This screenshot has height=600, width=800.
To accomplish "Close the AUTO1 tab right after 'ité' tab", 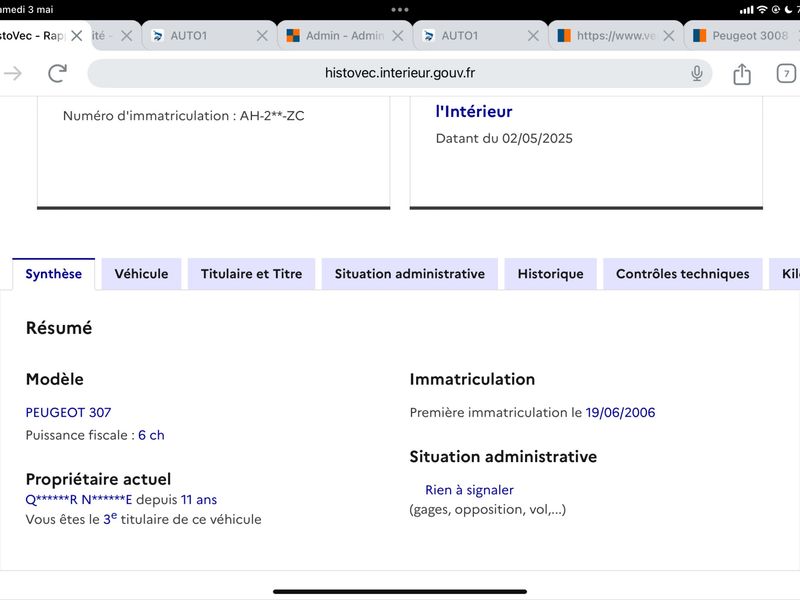I will (x=262, y=36).
